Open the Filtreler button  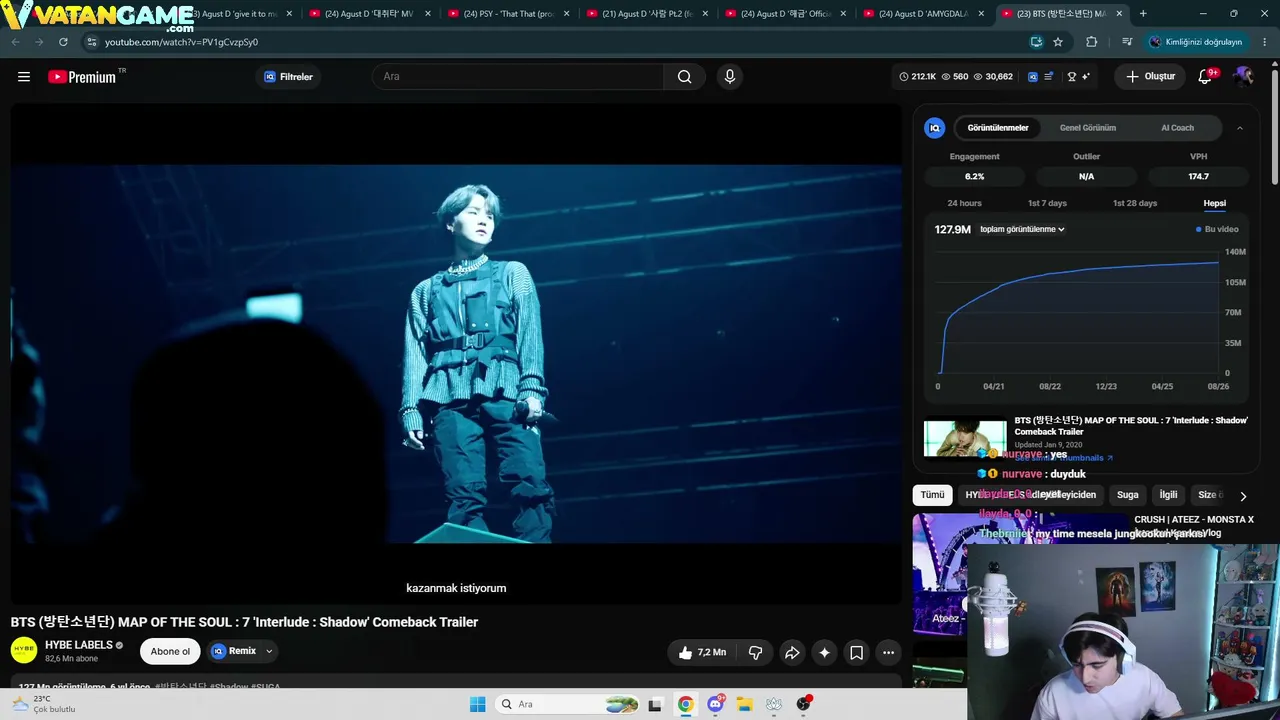tap(288, 77)
